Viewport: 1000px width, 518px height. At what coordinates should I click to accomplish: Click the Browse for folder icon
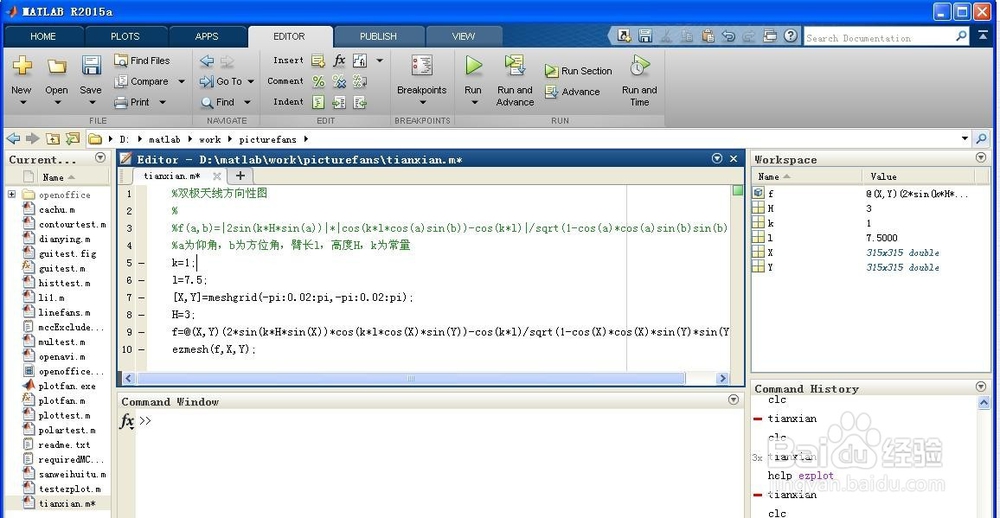(x=73, y=138)
